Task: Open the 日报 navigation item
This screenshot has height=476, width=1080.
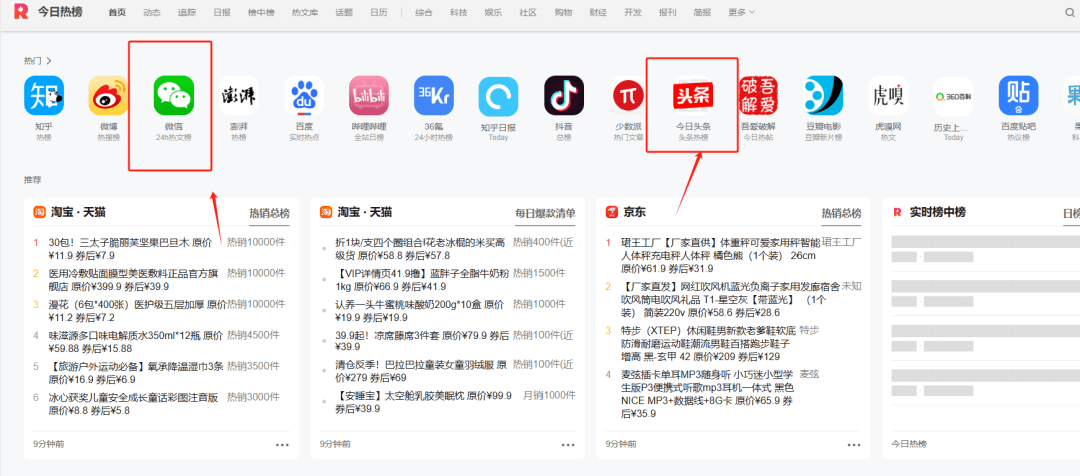Action: [x=222, y=12]
